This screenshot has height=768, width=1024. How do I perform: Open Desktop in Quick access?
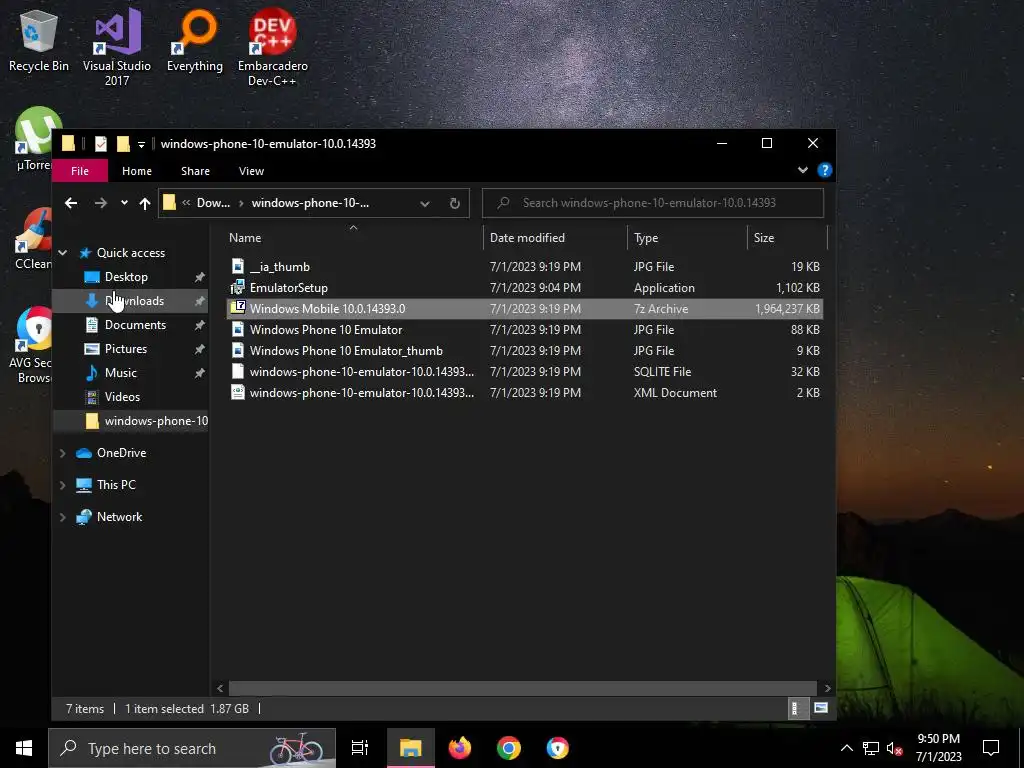point(126,277)
